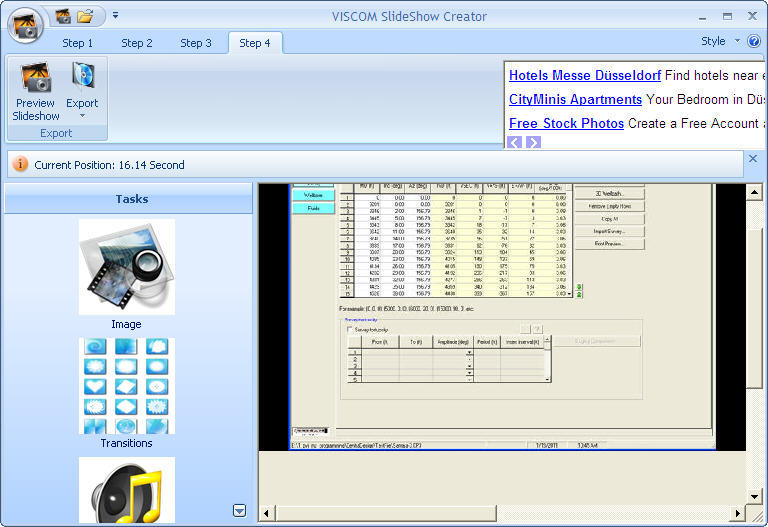Switch to the Step 3 tab
This screenshot has width=768, height=527.
click(x=195, y=43)
